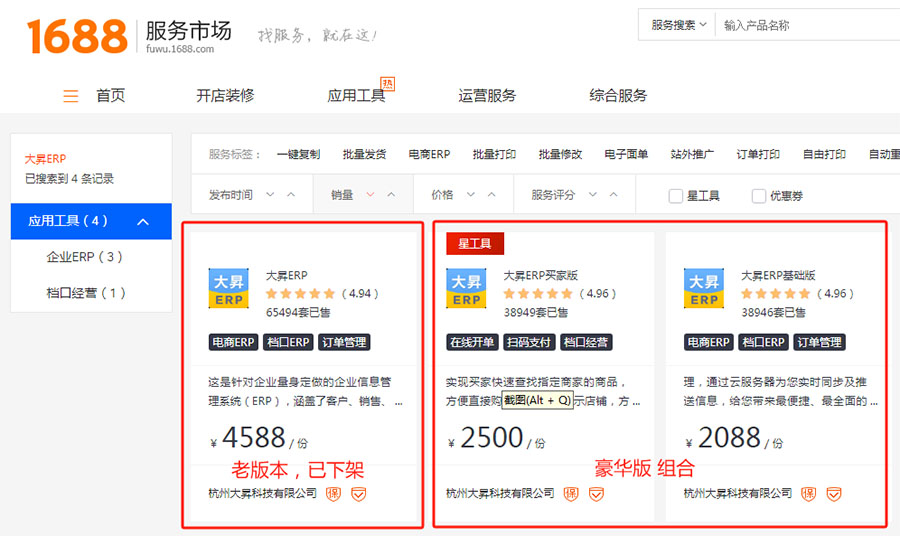900x536 pixels.
Task: Click the fuwu.1688.com text under 服务市场
Action: click(x=180, y=49)
